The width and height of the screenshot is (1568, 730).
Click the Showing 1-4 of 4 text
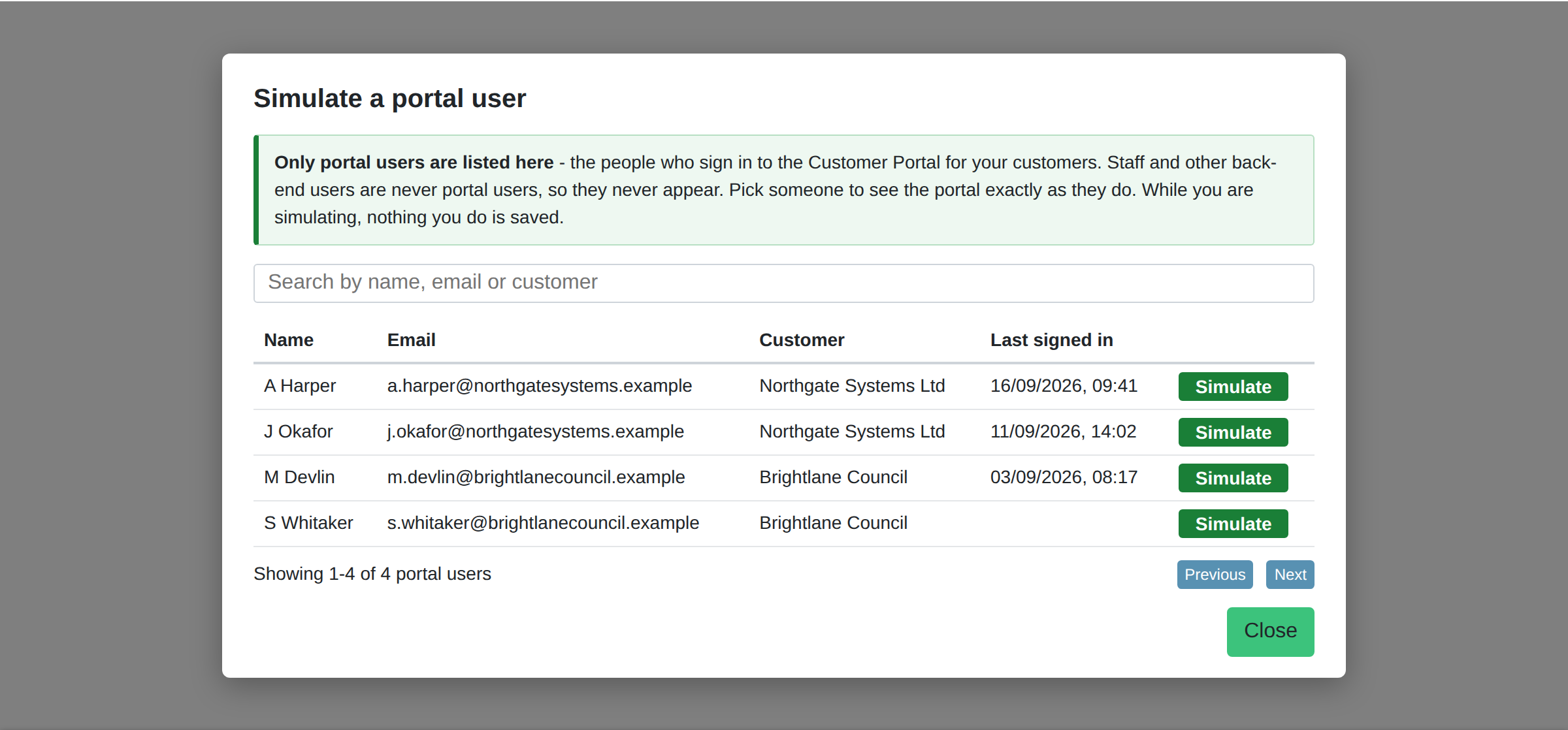[372, 574]
